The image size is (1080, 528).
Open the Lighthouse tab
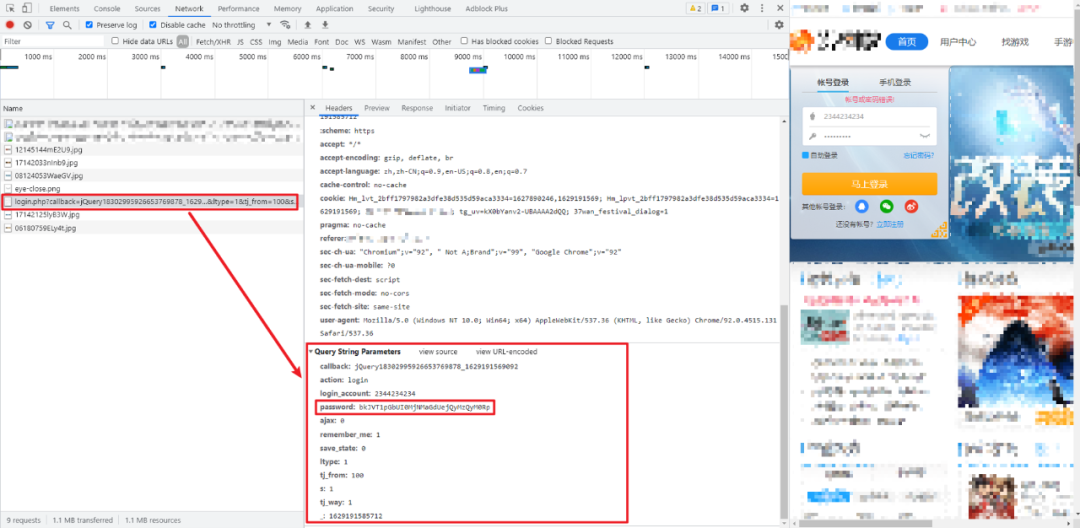click(433, 9)
